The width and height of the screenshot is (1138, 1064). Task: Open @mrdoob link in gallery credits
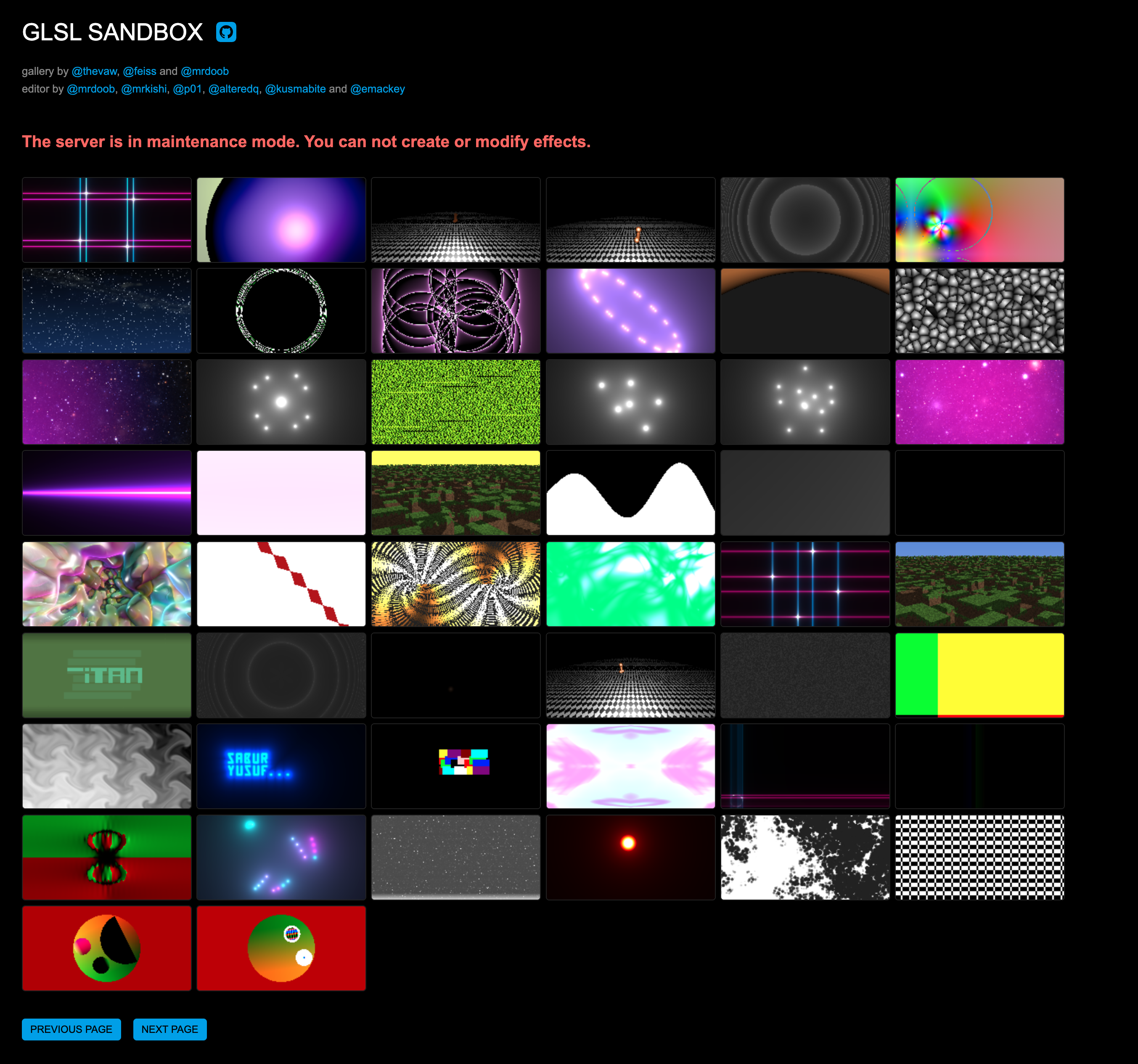coord(205,71)
